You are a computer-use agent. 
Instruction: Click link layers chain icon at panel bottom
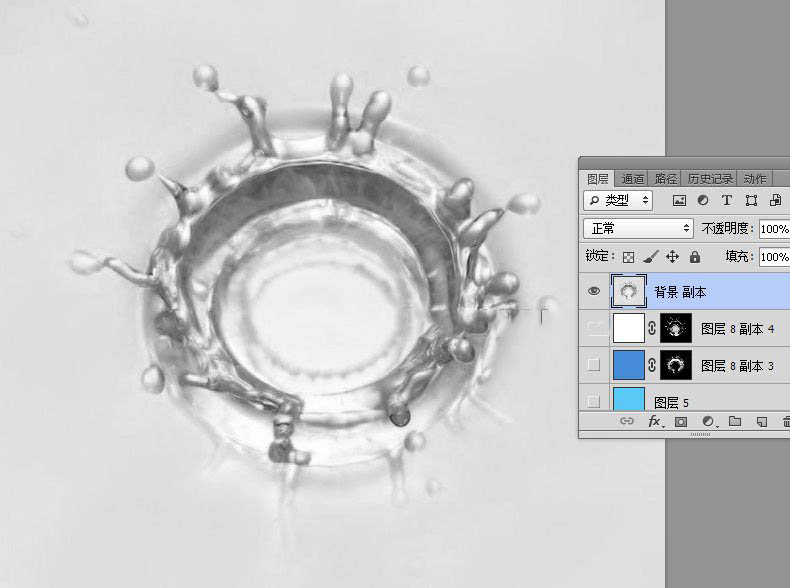627,421
